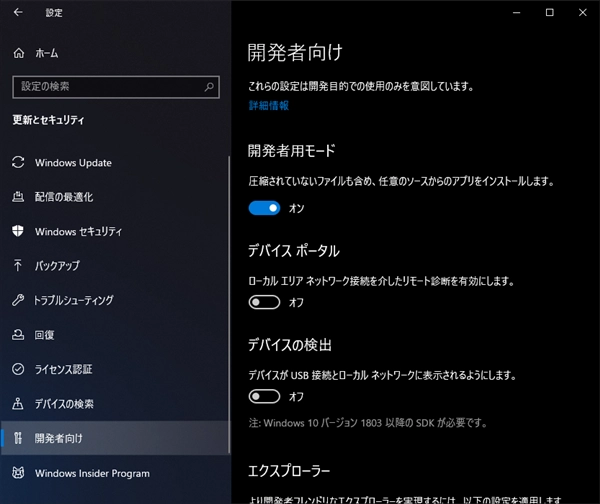Click the 配信の最適化 icon

coord(18,197)
